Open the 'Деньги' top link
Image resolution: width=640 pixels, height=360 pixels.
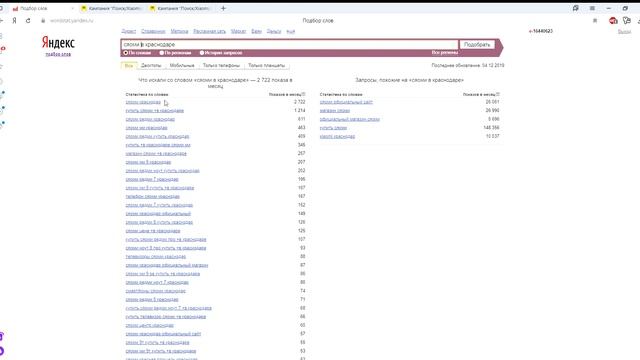click(274, 31)
